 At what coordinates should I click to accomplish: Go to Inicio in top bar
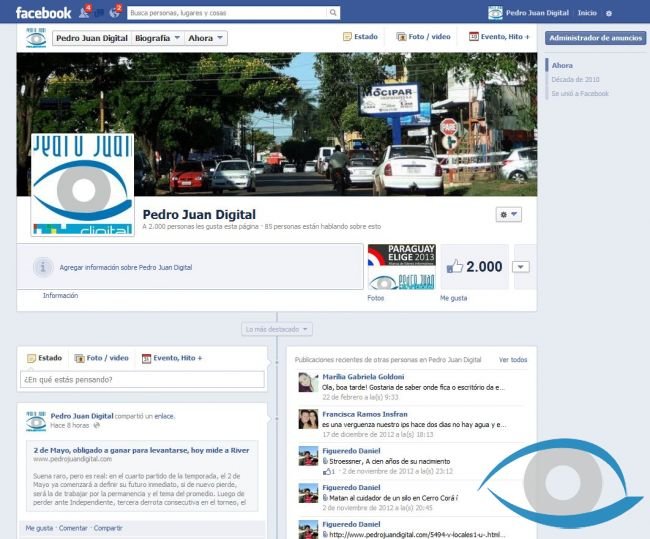point(587,13)
